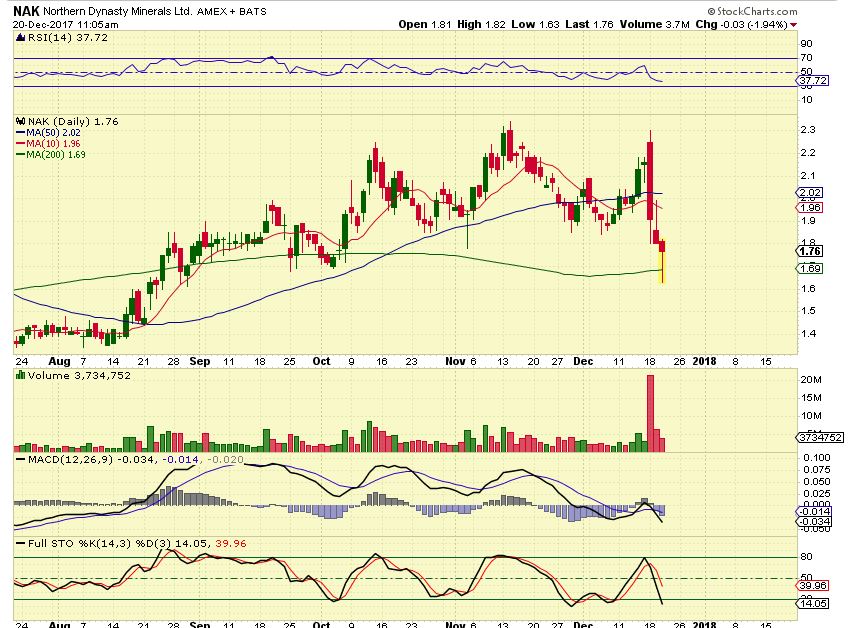Click the -0.034 MACD value tag
This screenshot has height=628, width=850.
pyautogui.click(x=813, y=522)
